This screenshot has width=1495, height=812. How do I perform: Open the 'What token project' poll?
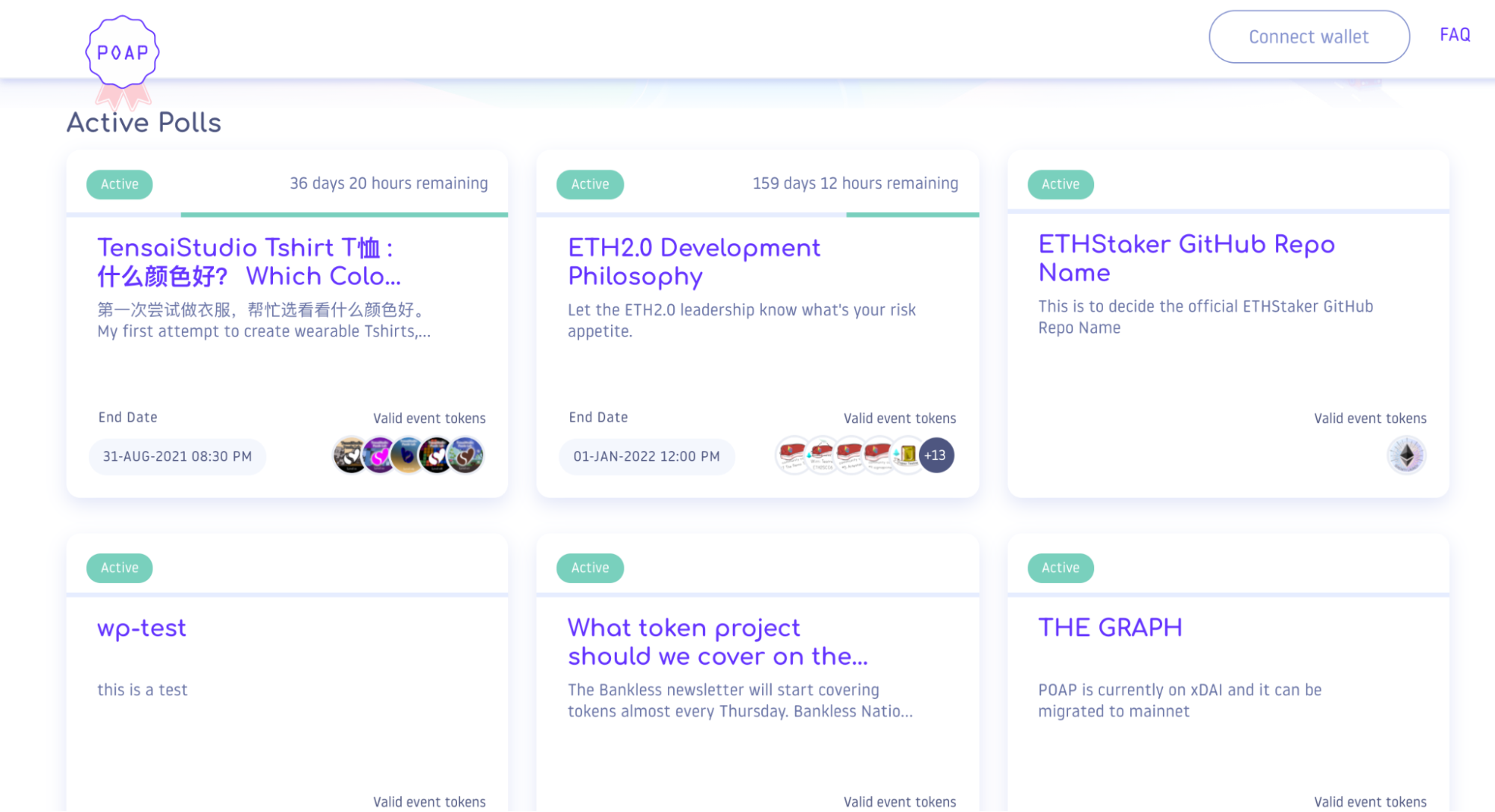pos(716,642)
